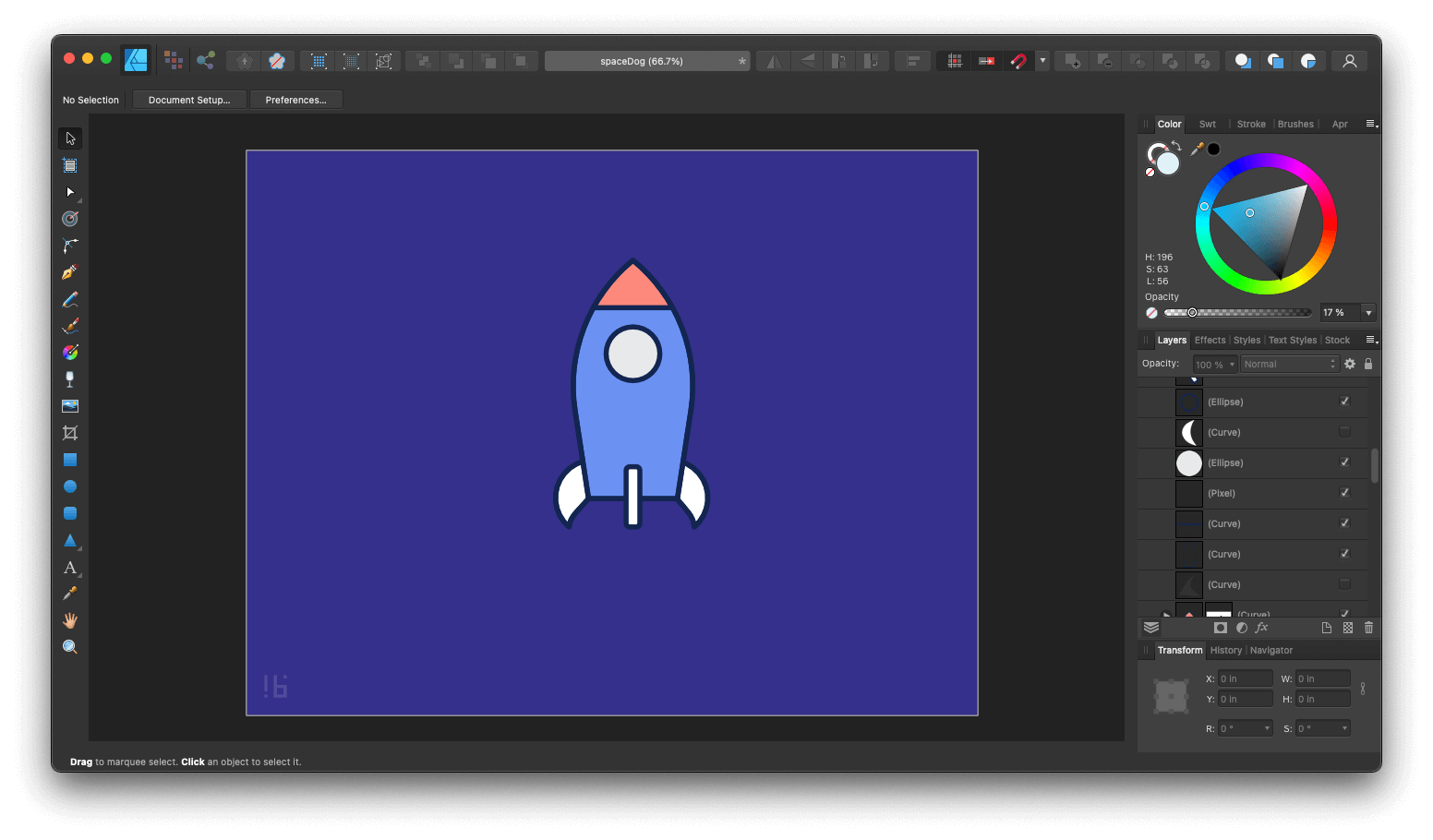Uncheck visibility of the Pixel layer
Image resolution: width=1433 pixels, height=840 pixels.
point(1344,493)
